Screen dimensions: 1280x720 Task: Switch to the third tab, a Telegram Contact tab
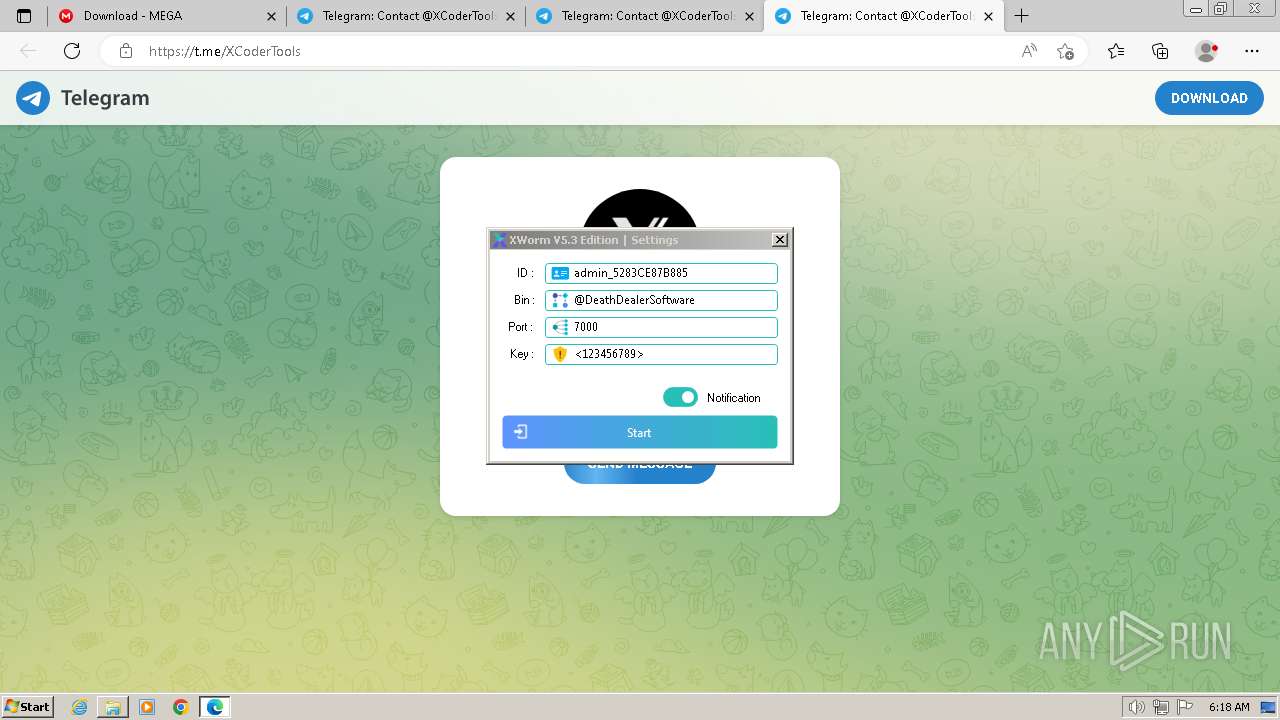coord(644,16)
